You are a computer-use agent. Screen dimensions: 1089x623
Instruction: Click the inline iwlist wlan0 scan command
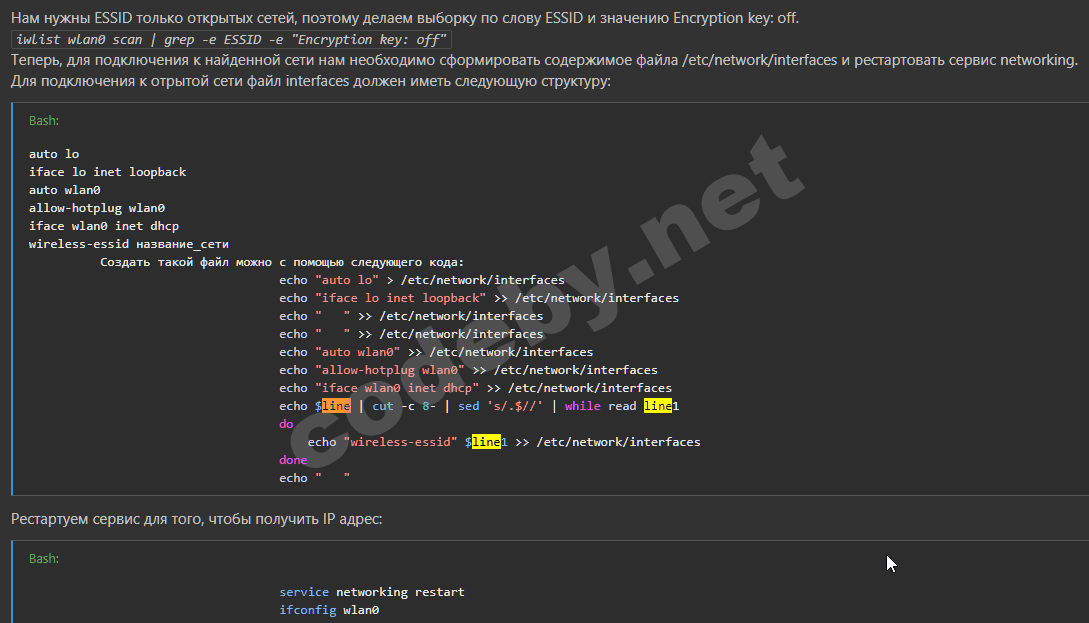(x=231, y=40)
